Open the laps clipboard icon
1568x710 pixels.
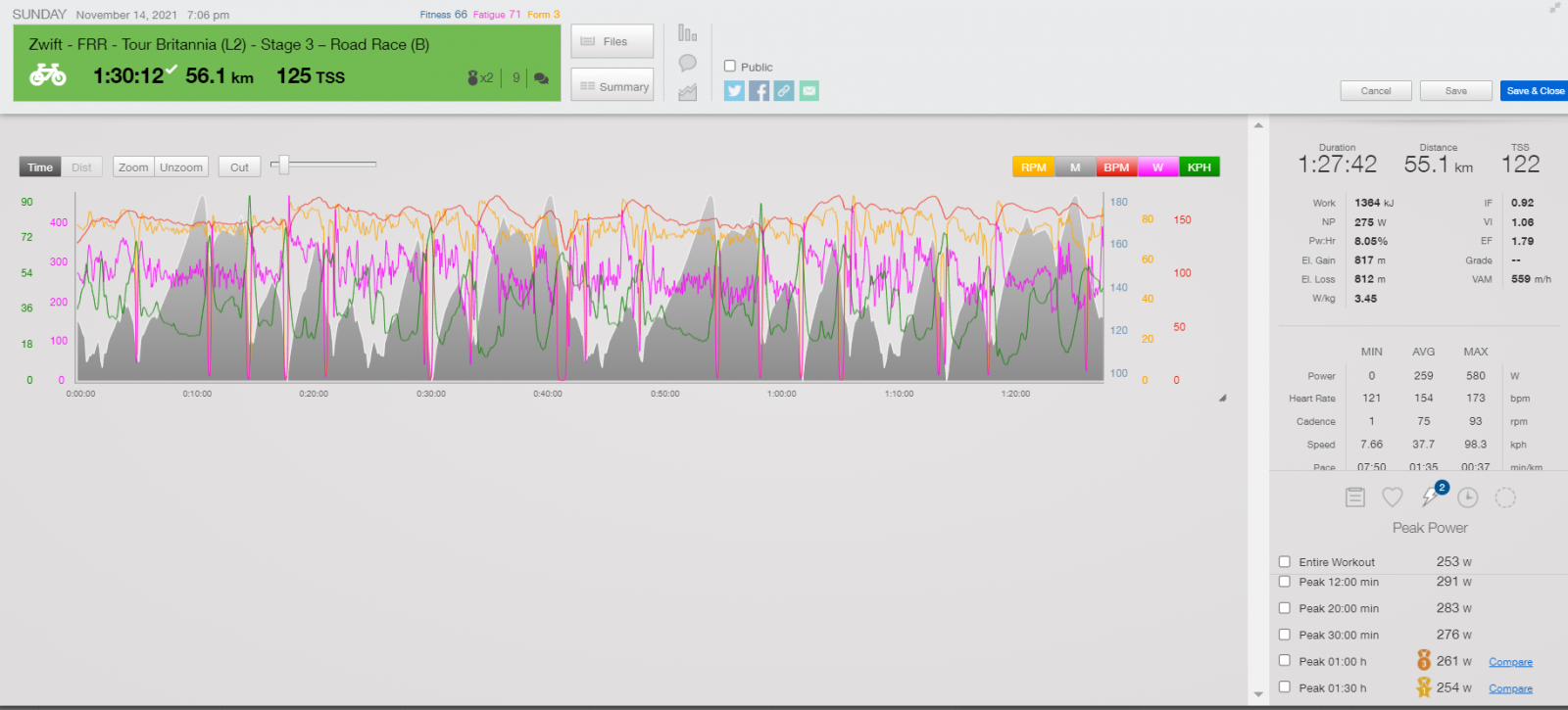(1354, 497)
